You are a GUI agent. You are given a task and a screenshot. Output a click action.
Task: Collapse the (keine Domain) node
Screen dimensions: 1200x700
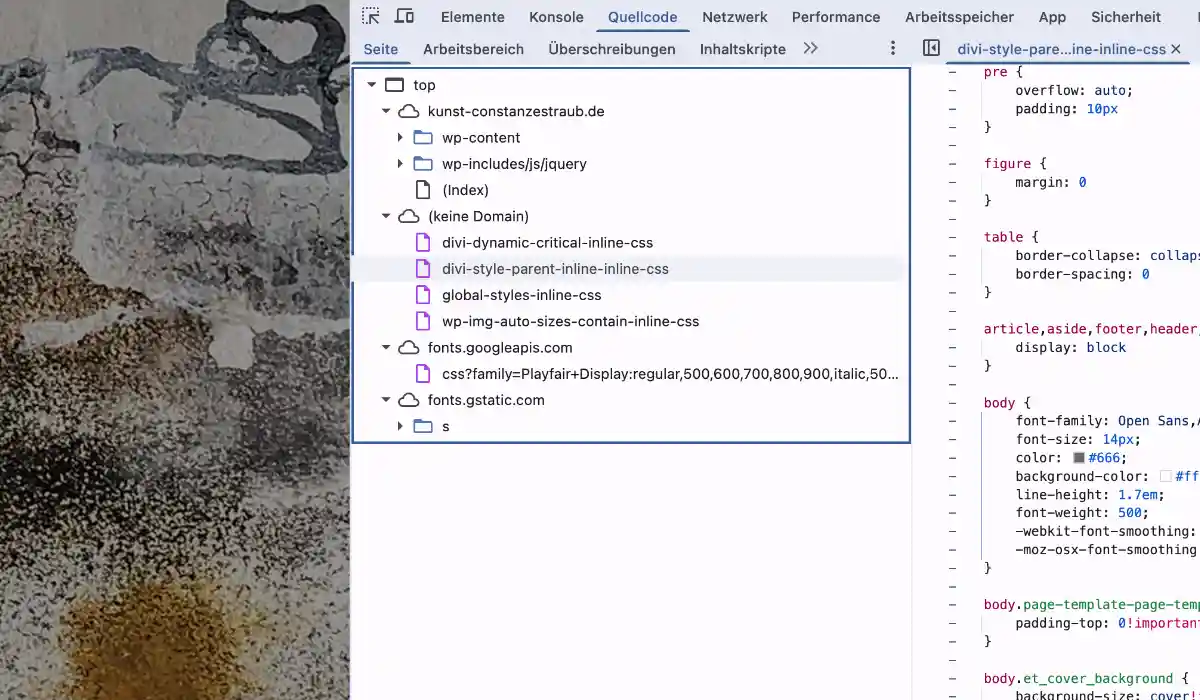tap(386, 216)
